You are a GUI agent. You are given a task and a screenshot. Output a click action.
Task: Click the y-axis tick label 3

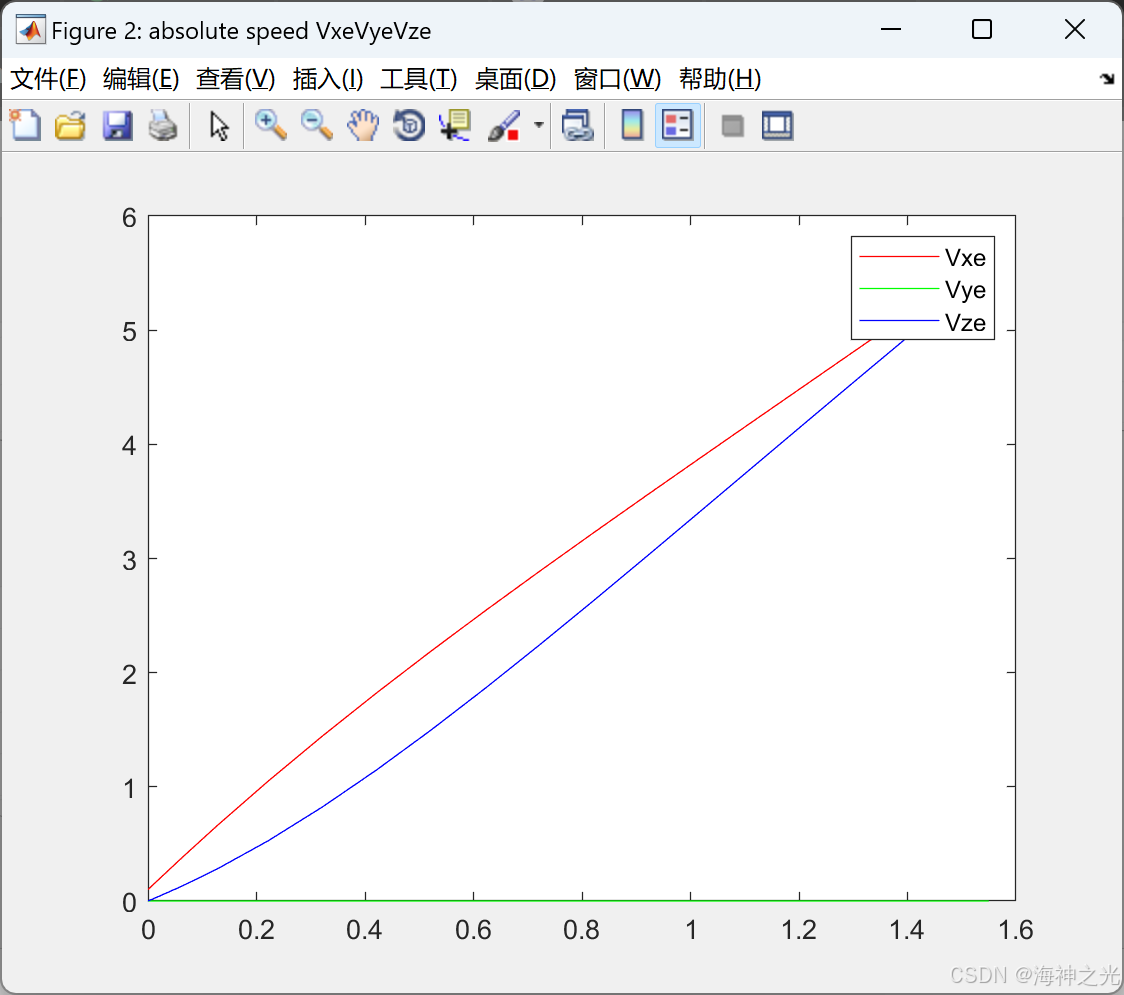pos(129,561)
